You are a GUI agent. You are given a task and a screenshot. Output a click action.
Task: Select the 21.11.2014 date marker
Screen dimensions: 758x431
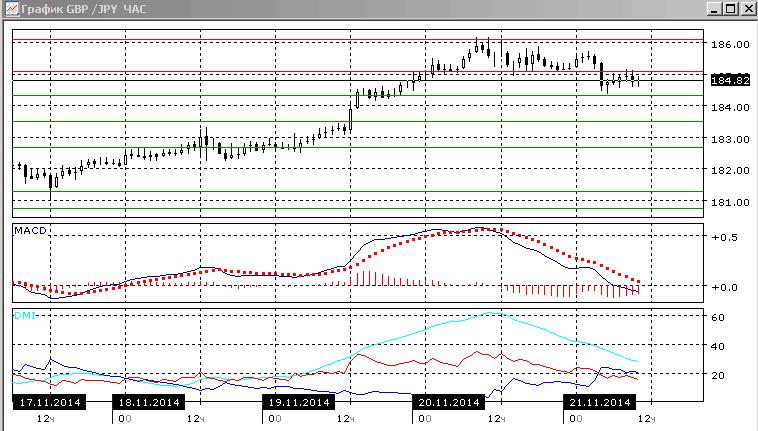599,402
